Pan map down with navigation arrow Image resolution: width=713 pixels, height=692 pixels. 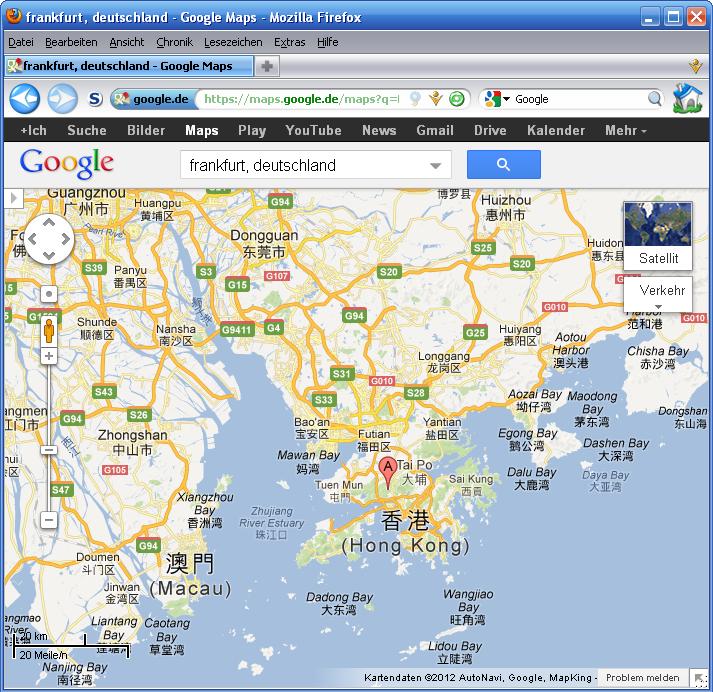tap(49, 256)
